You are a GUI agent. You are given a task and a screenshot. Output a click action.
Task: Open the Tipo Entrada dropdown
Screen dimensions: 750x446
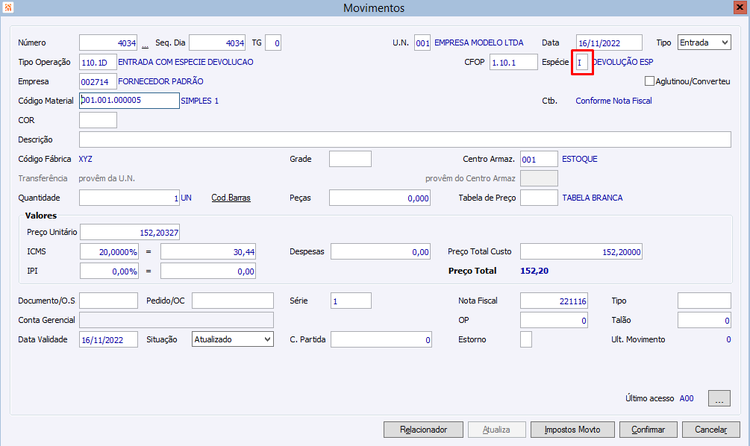click(x=704, y=43)
